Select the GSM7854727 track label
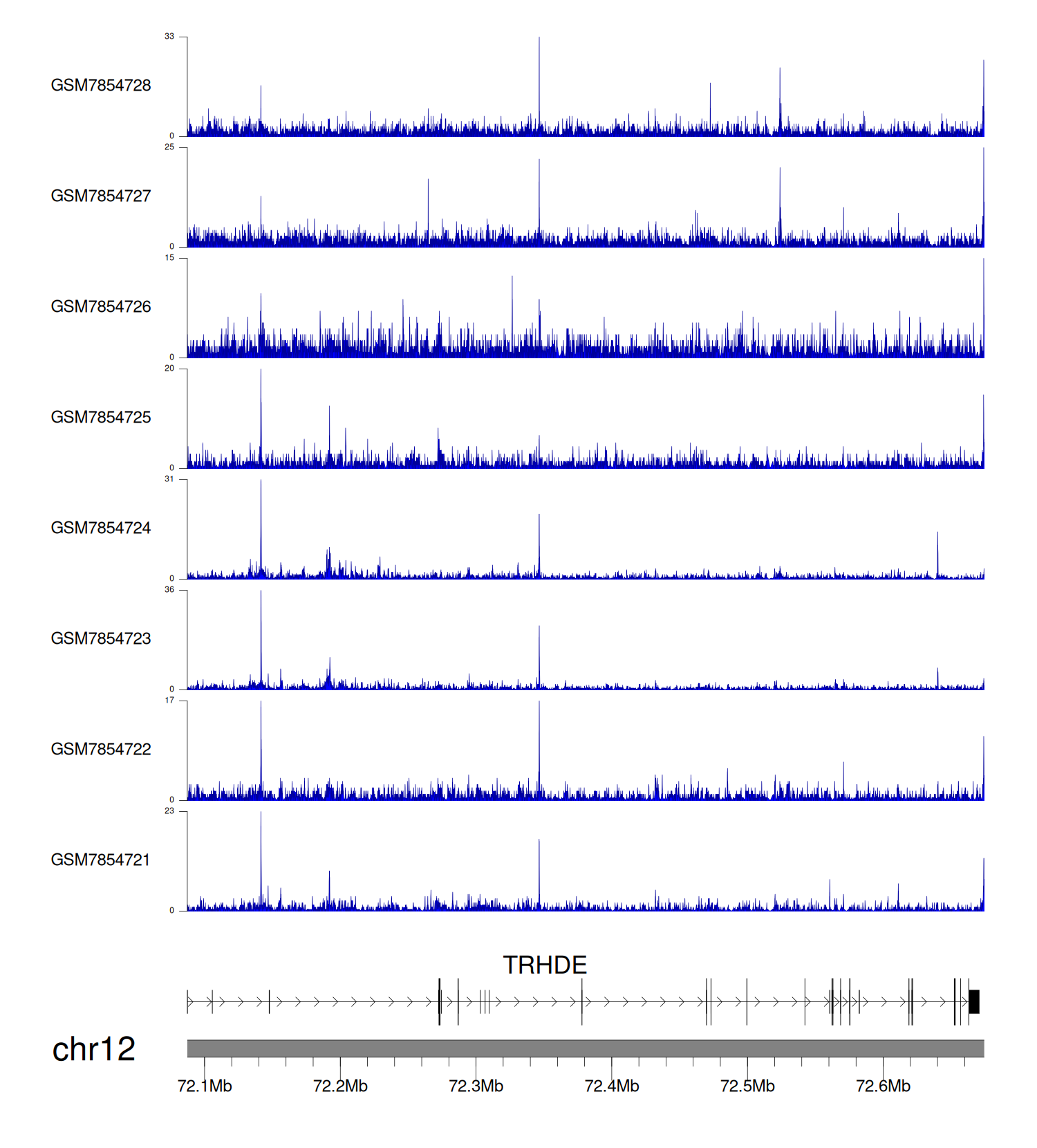 click(101, 196)
